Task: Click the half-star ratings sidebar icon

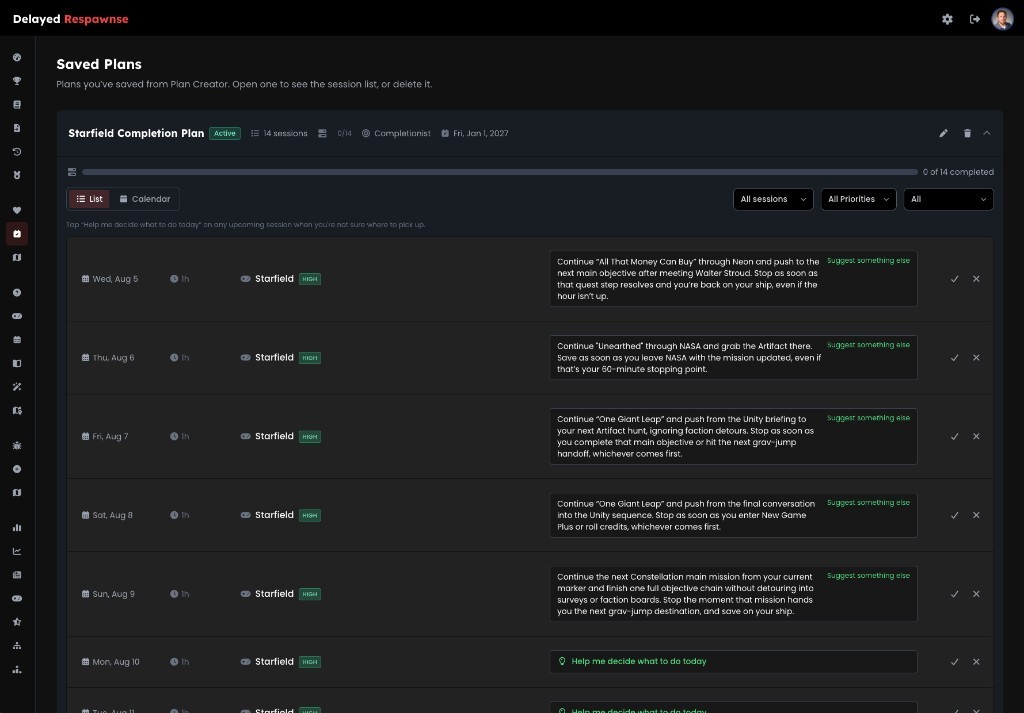Action: pyautogui.click(x=17, y=622)
